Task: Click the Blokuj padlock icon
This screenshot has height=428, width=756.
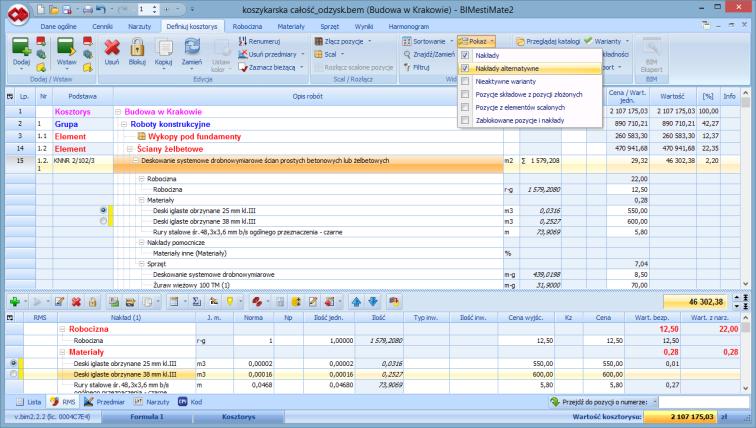Action: click(x=137, y=48)
